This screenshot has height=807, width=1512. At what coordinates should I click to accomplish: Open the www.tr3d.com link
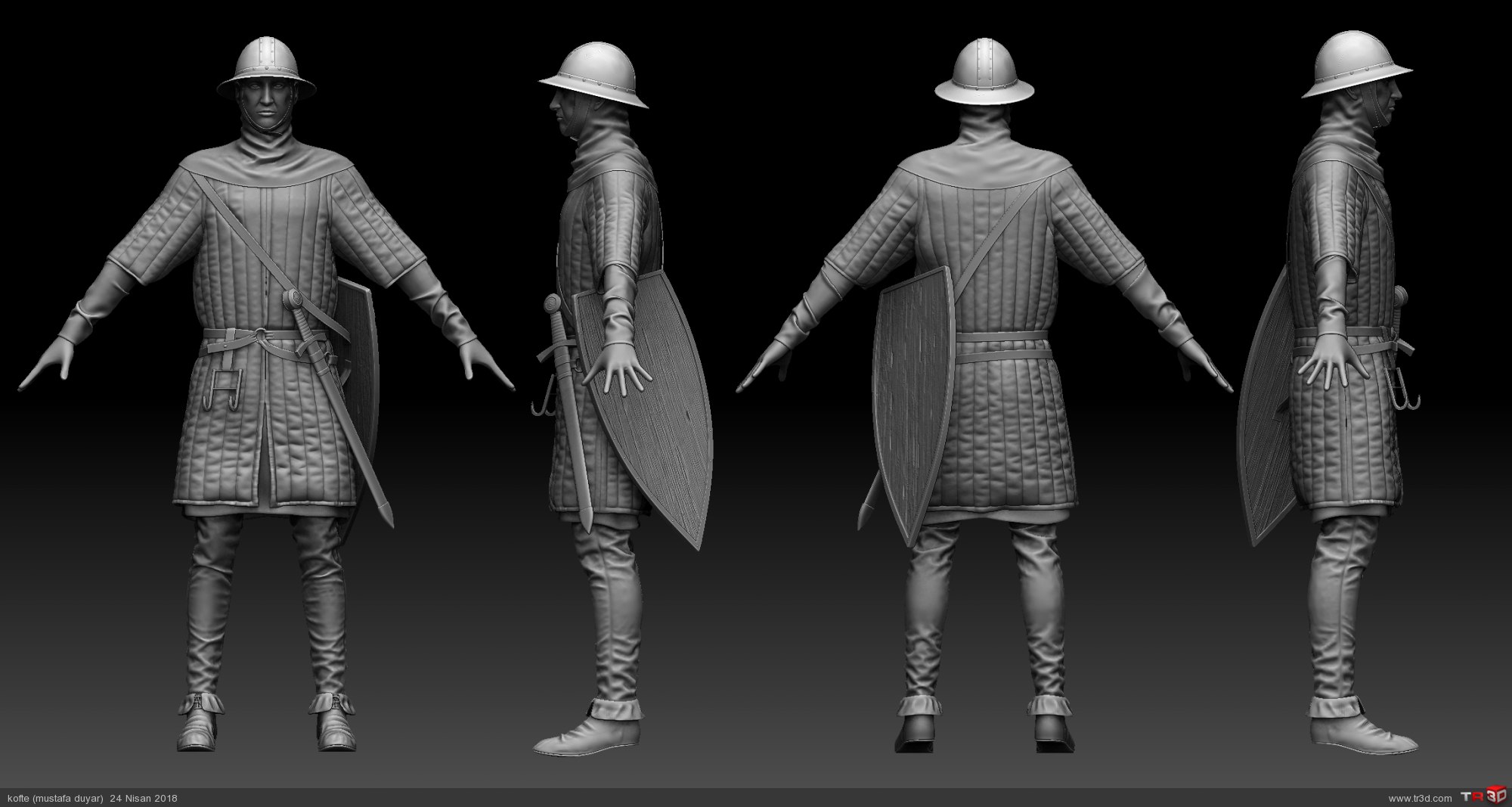tap(1420, 798)
